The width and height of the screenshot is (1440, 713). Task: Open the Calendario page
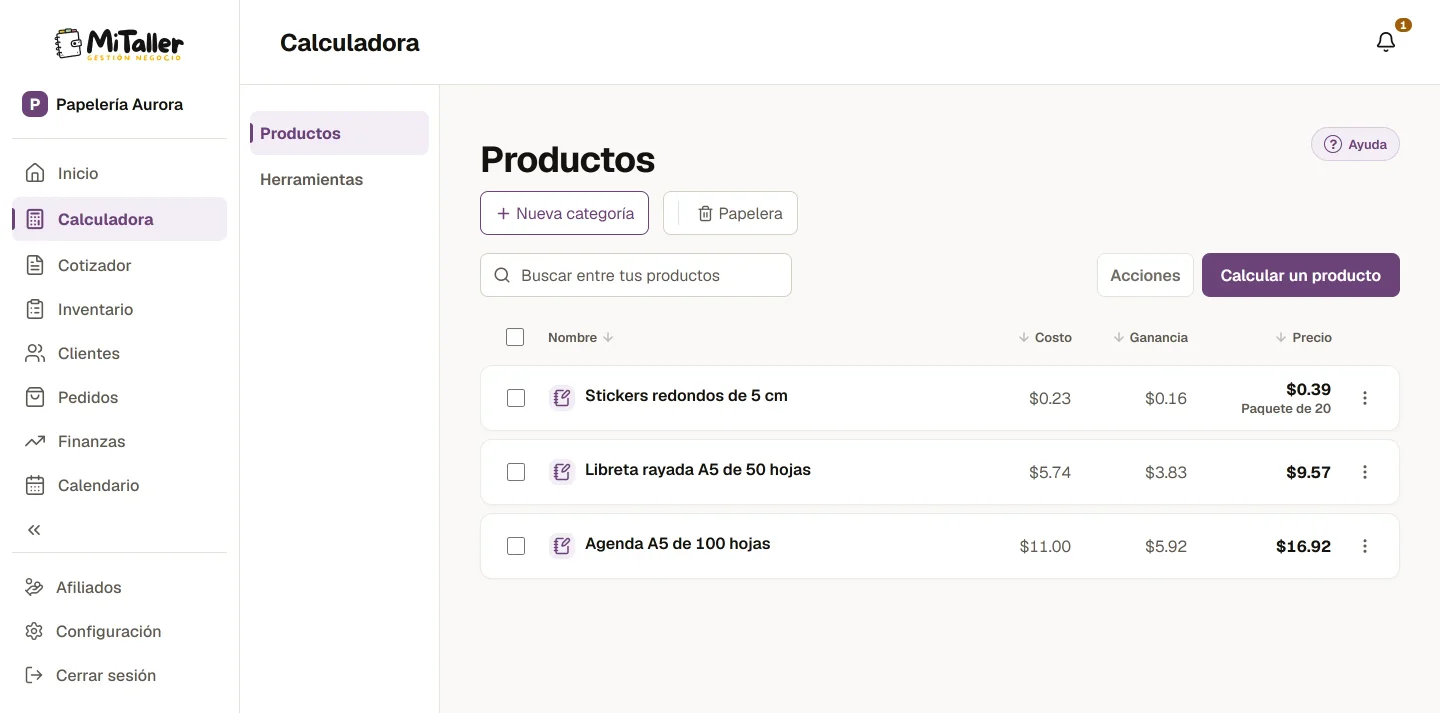pos(119,485)
